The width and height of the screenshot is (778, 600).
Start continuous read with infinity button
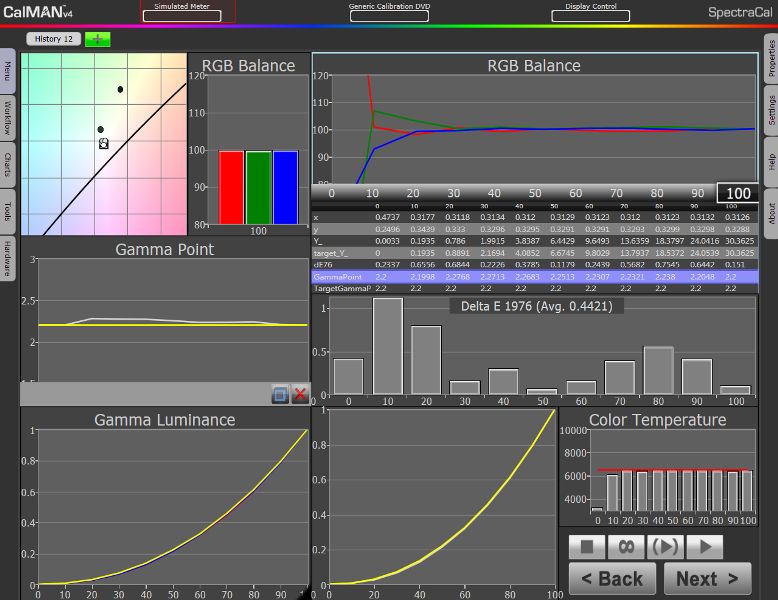[626, 546]
